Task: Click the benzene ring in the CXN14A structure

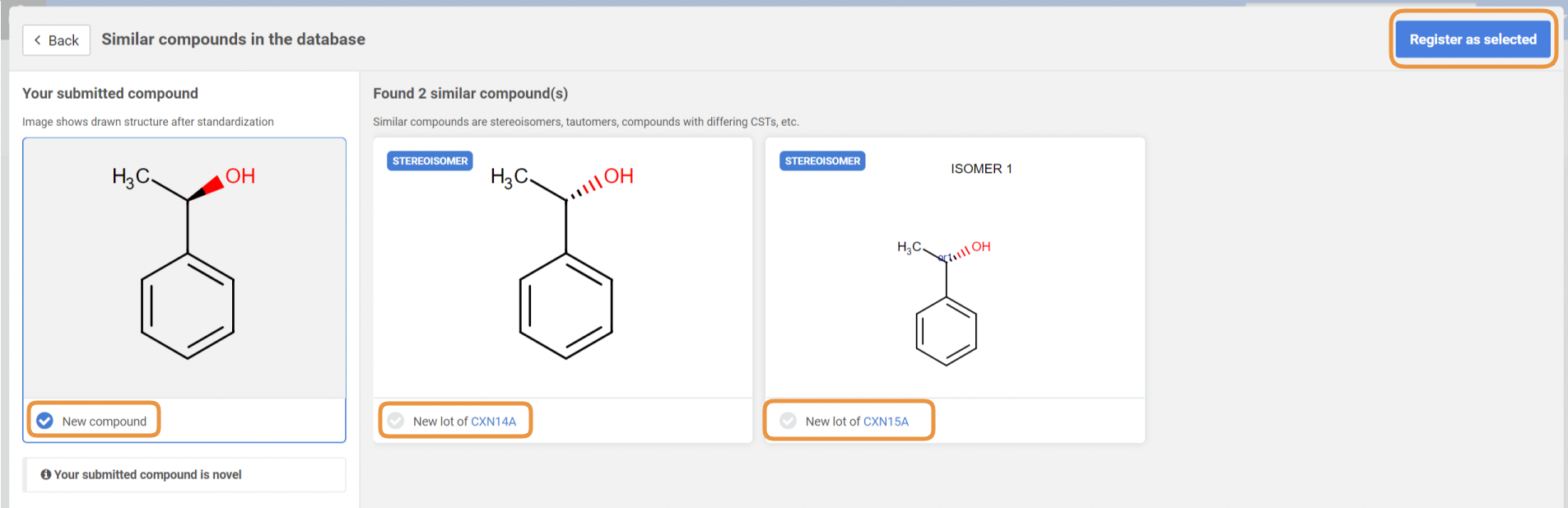Action: 565,306
